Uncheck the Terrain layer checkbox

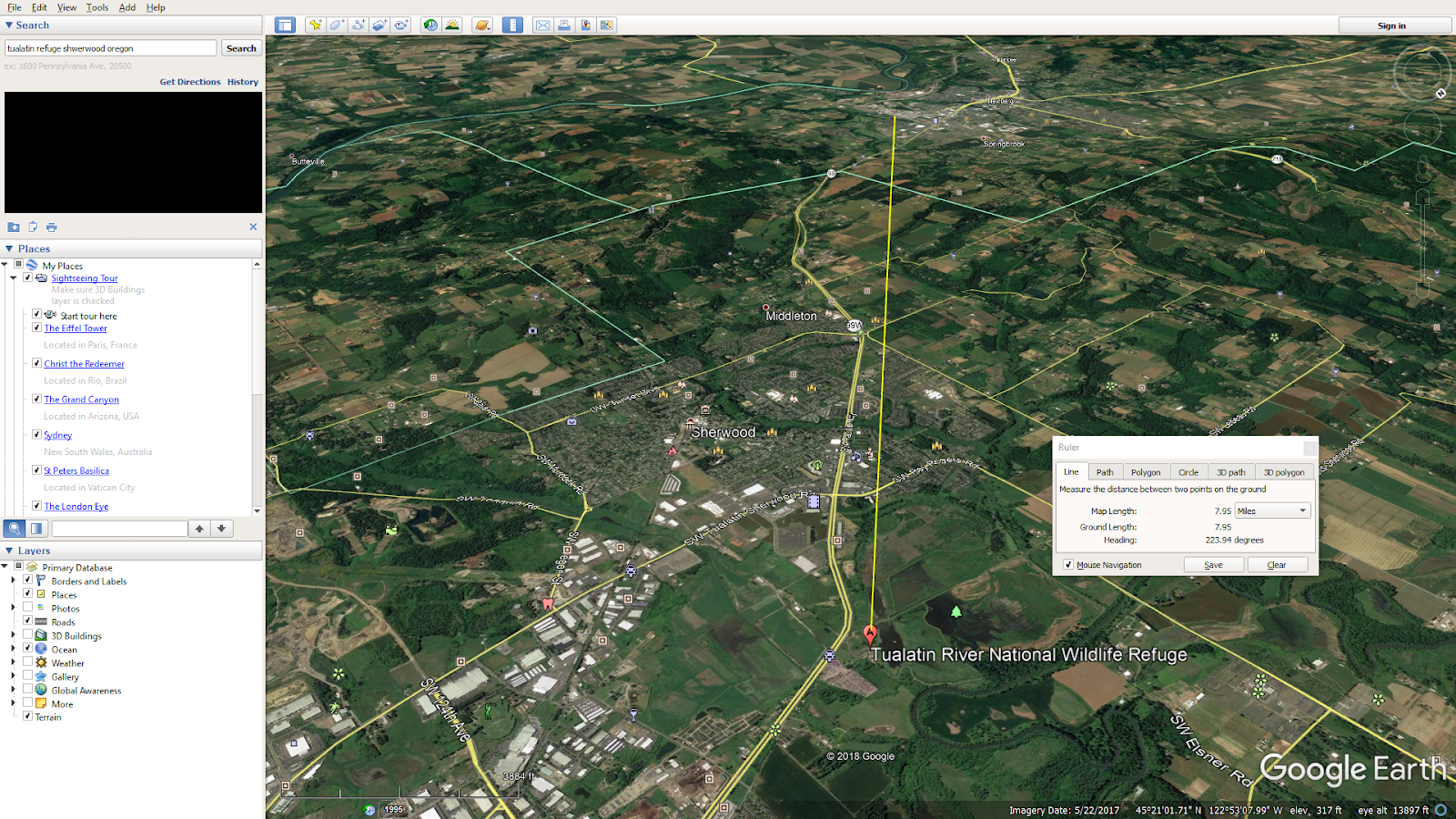27,716
